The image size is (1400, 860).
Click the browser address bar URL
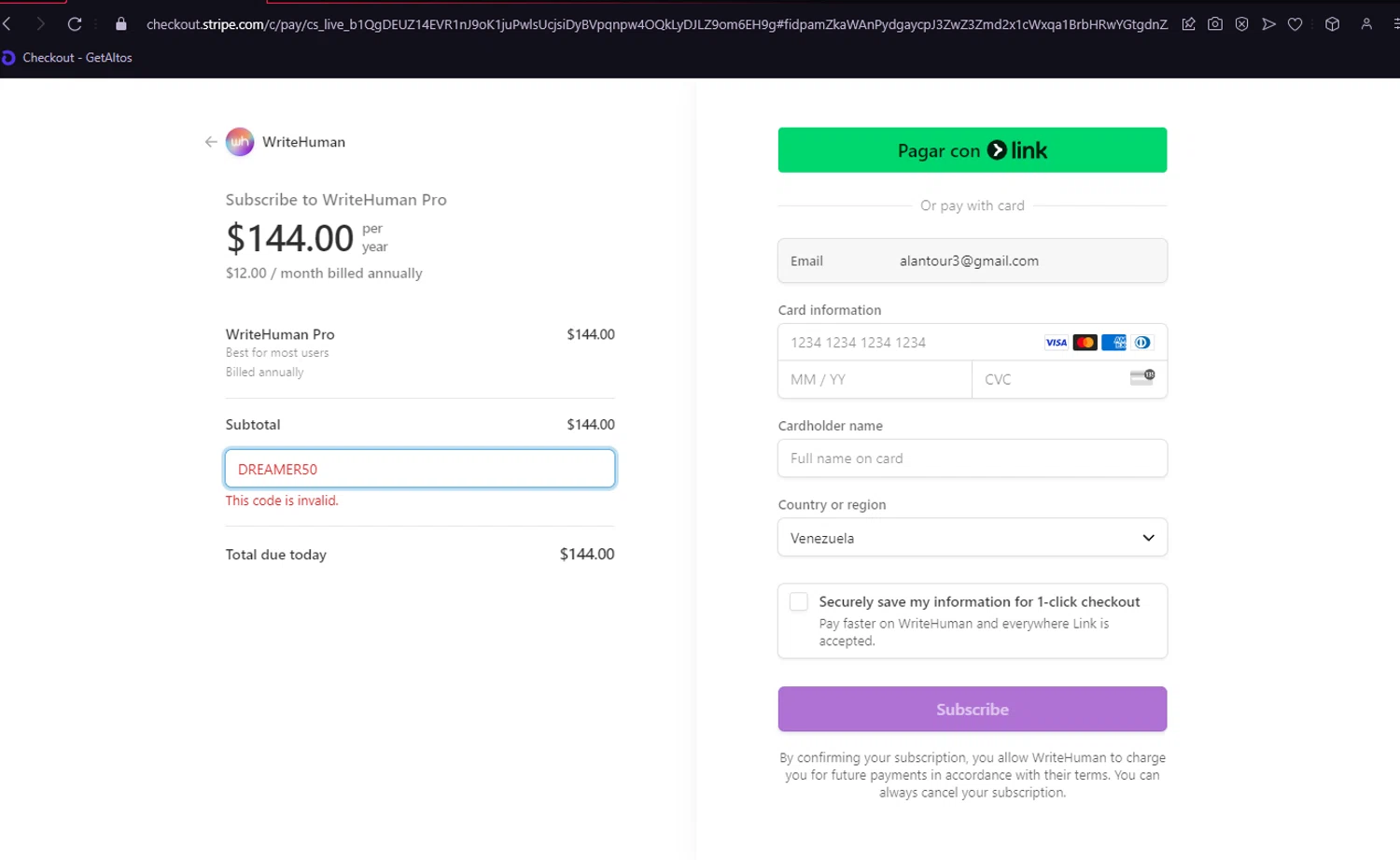(656, 24)
